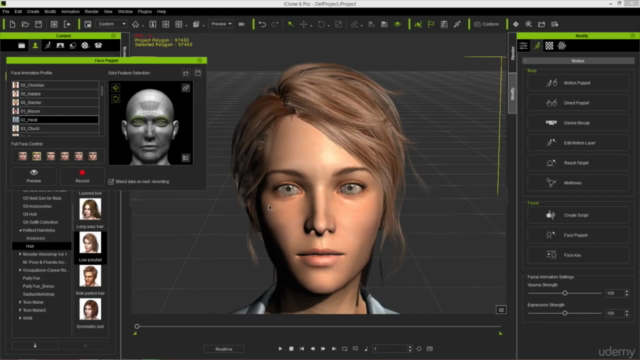Viewport: 640px width, 360px height.
Task: Click the Create Script button
Action: point(578,215)
